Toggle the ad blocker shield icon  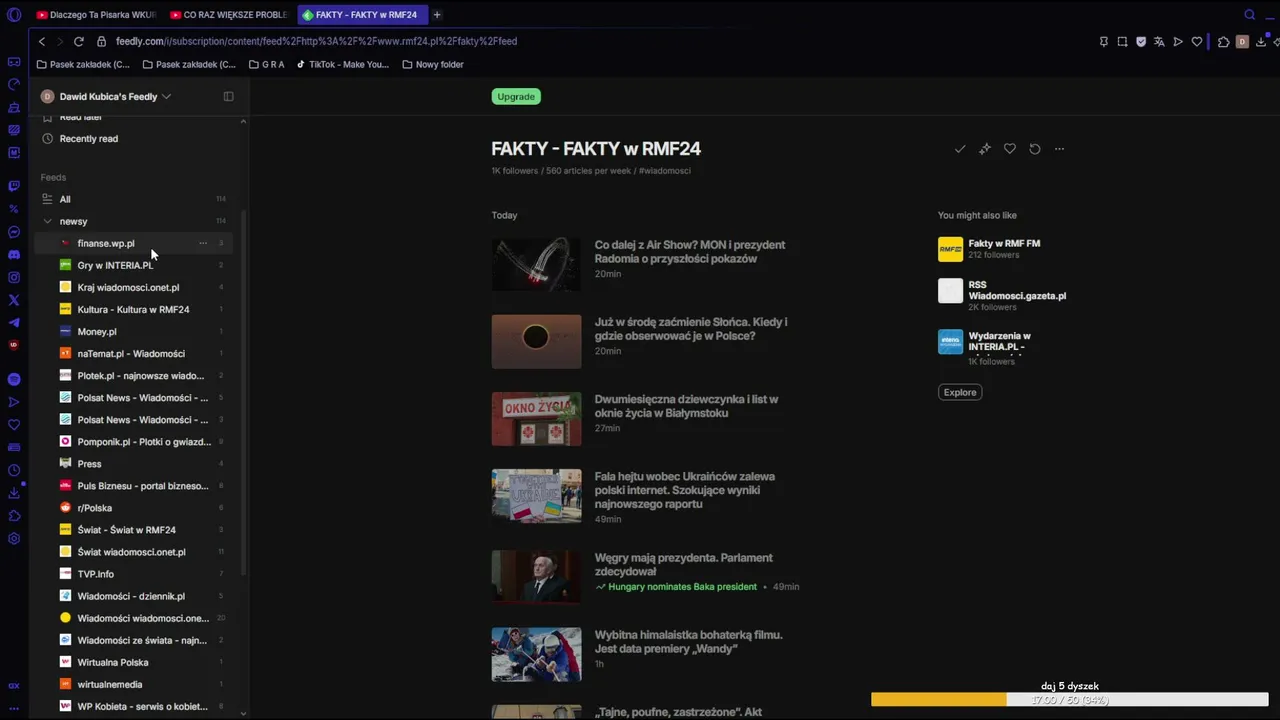click(x=1141, y=42)
